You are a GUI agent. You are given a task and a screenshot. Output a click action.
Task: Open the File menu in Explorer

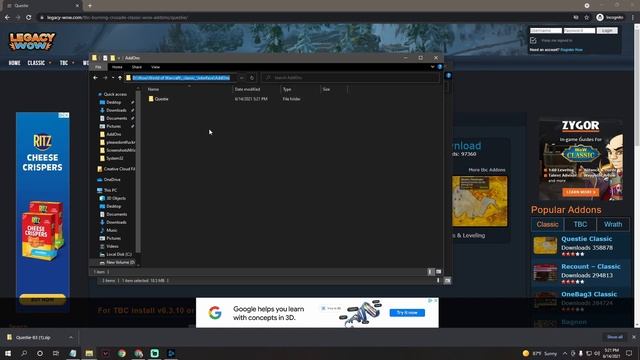98,67
